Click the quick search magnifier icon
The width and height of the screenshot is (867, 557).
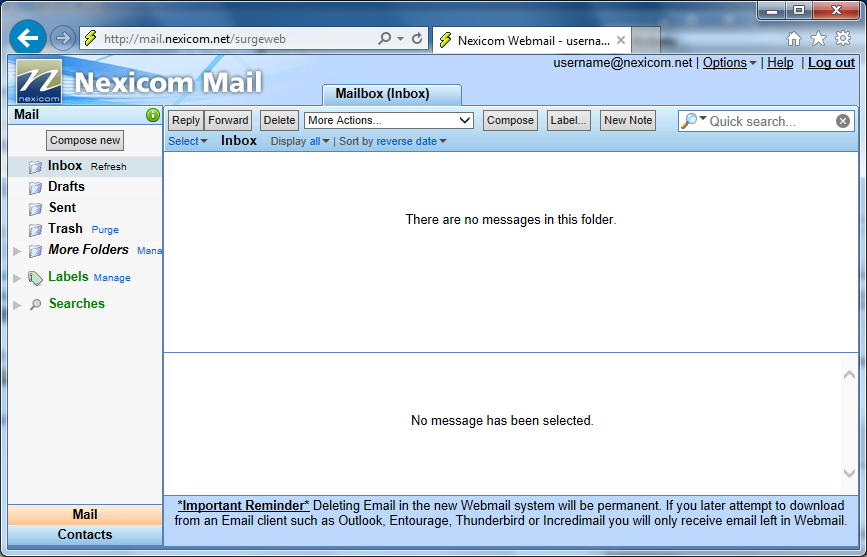(x=688, y=121)
